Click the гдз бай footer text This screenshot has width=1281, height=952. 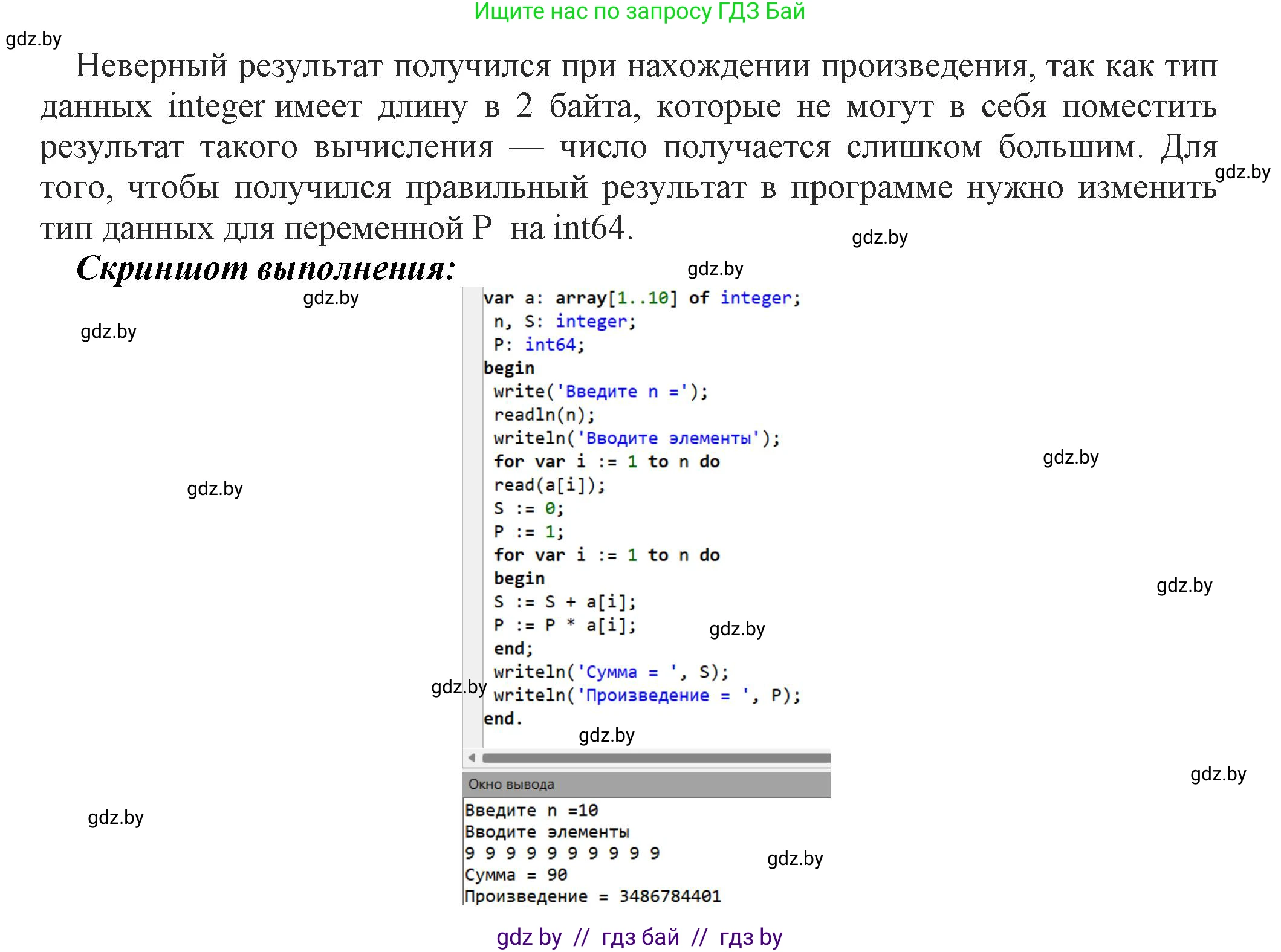coord(640,937)
